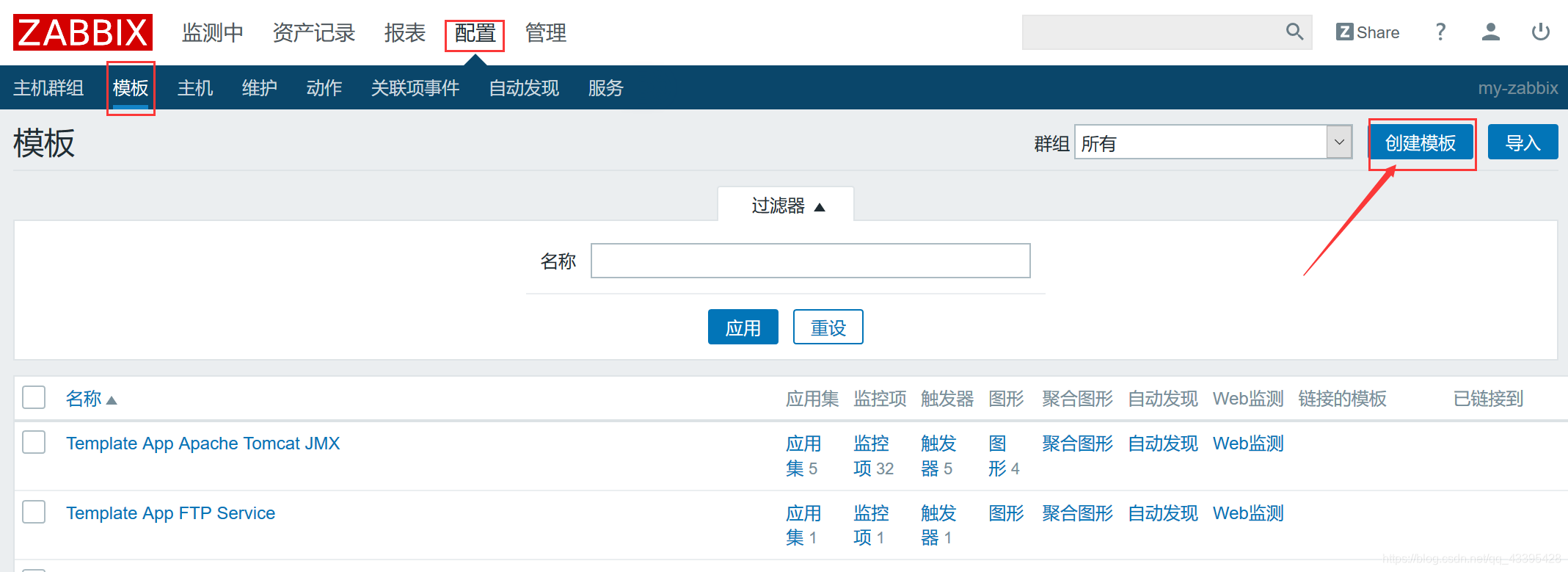
Task: Open 自动发现 of FTP Service template
Action: coord(1163,513)
